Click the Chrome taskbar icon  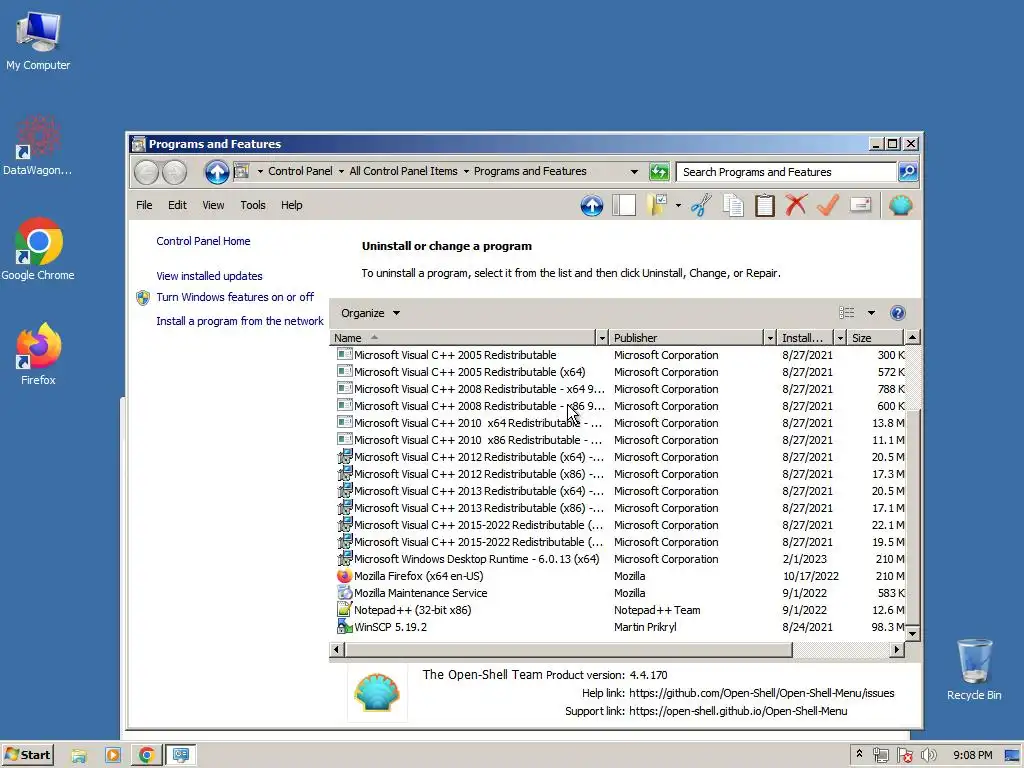(x=146, y=756)
